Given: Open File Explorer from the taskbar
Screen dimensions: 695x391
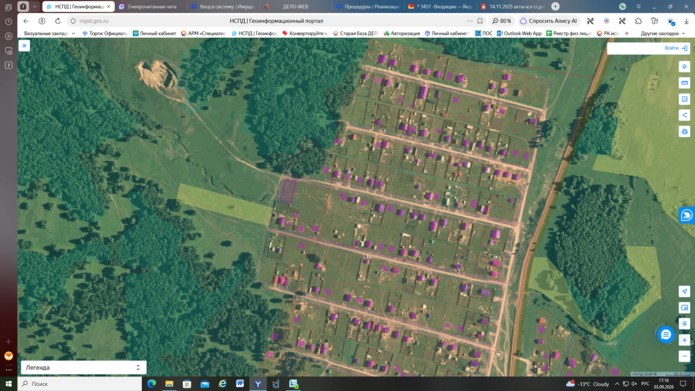Looking at the screenshot, I should point(169,384).
